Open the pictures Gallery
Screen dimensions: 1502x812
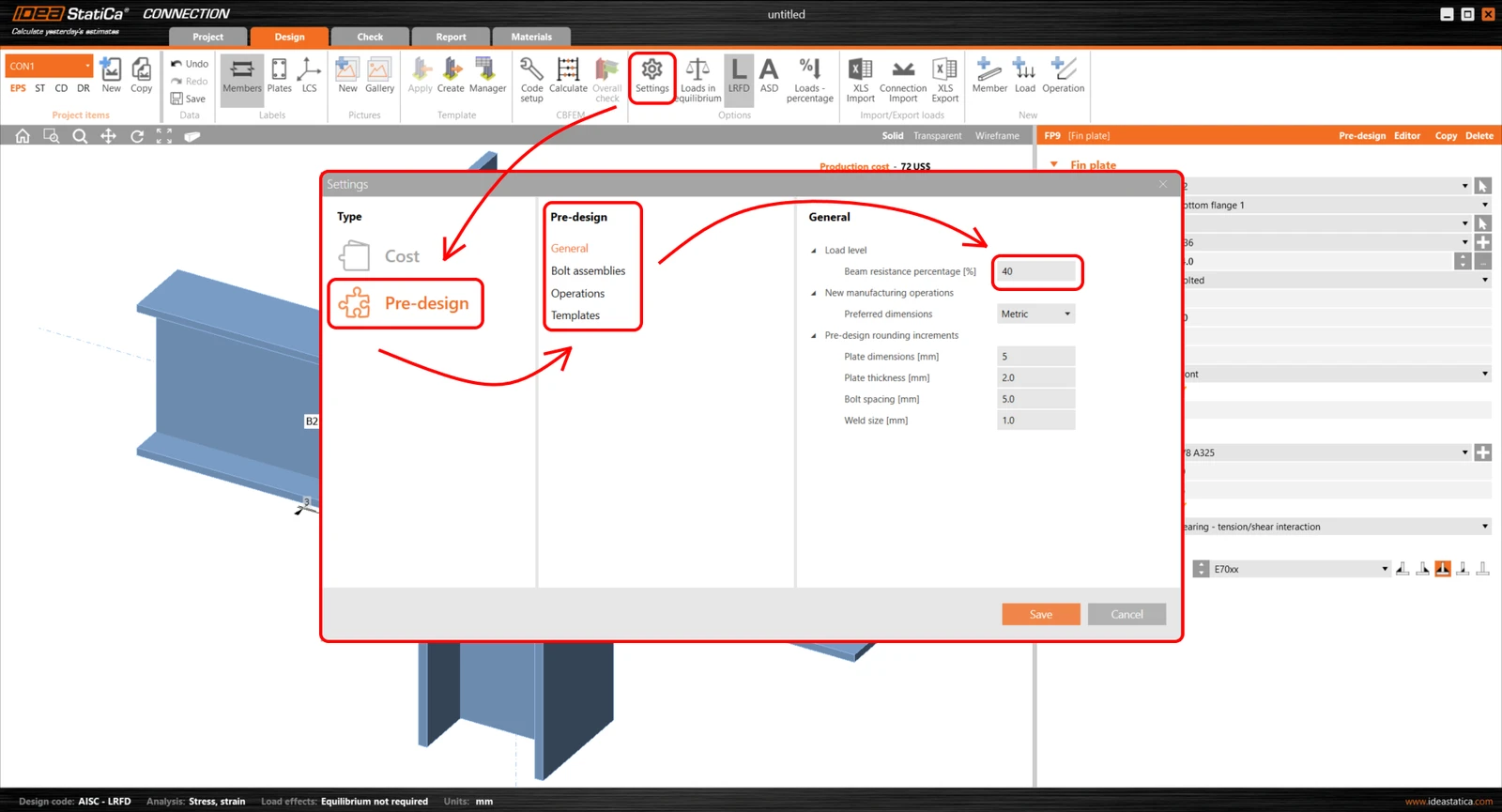point(379,76)
